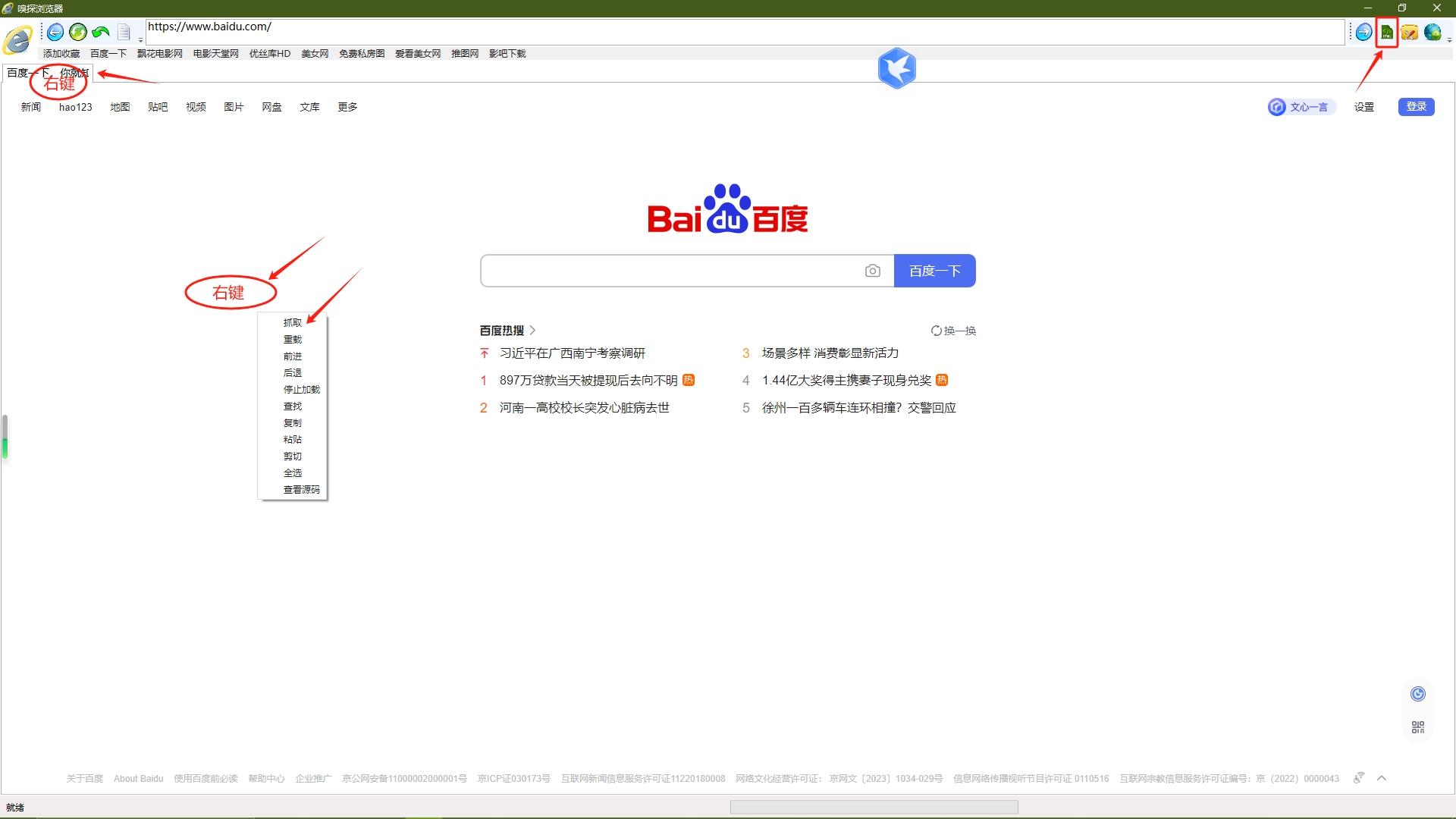
Task: Select 后退 in context menu
Action: (293, 373)
